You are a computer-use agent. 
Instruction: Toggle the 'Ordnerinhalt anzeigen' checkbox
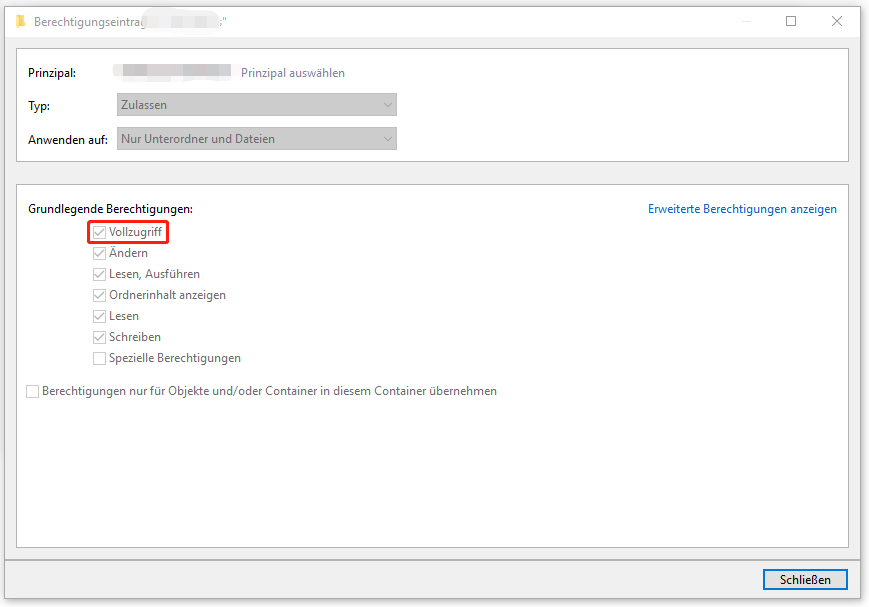(x=99, y=295)
